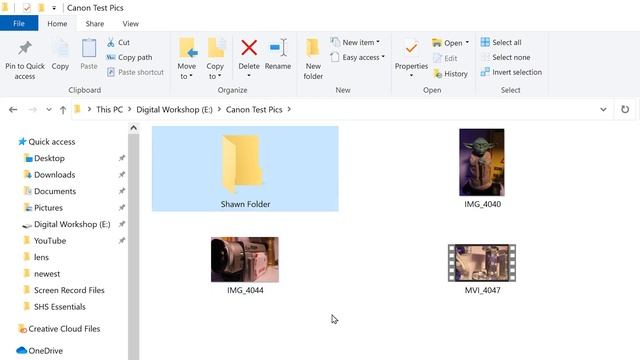Viewport: 640px width, 360px height.
Task: Select the Shawn Folder item
Action: pyautogui.click(x=245, y=169)
